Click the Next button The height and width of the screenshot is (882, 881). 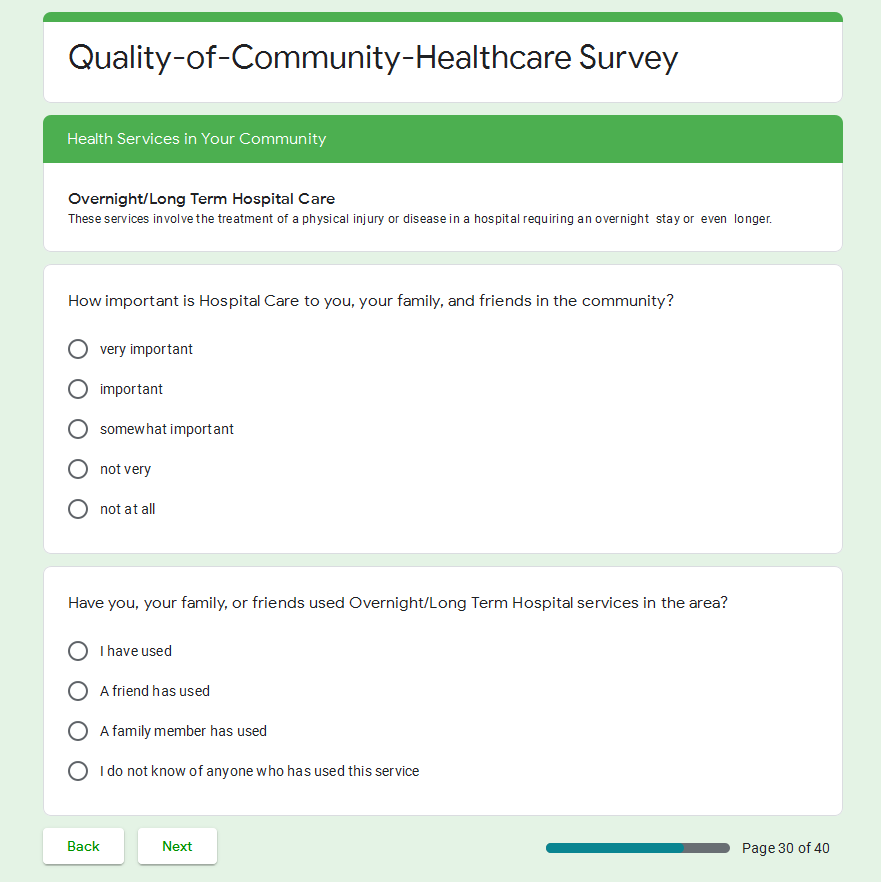177,846
